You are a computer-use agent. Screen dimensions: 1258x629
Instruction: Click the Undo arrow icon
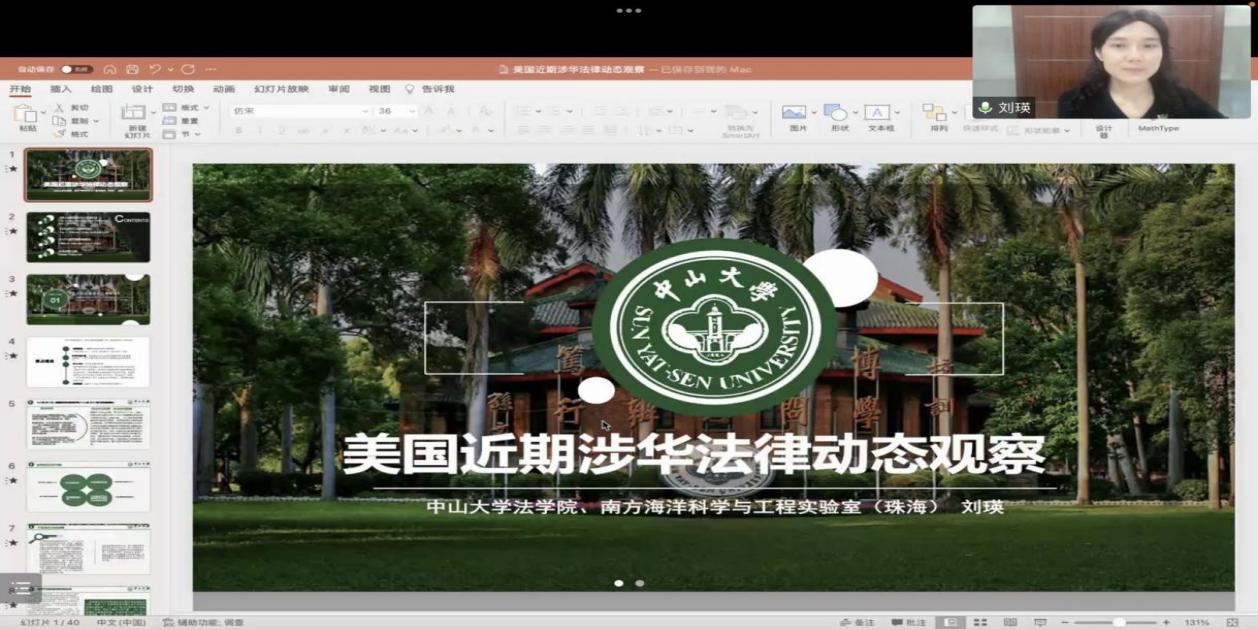[x=154, y=69]
